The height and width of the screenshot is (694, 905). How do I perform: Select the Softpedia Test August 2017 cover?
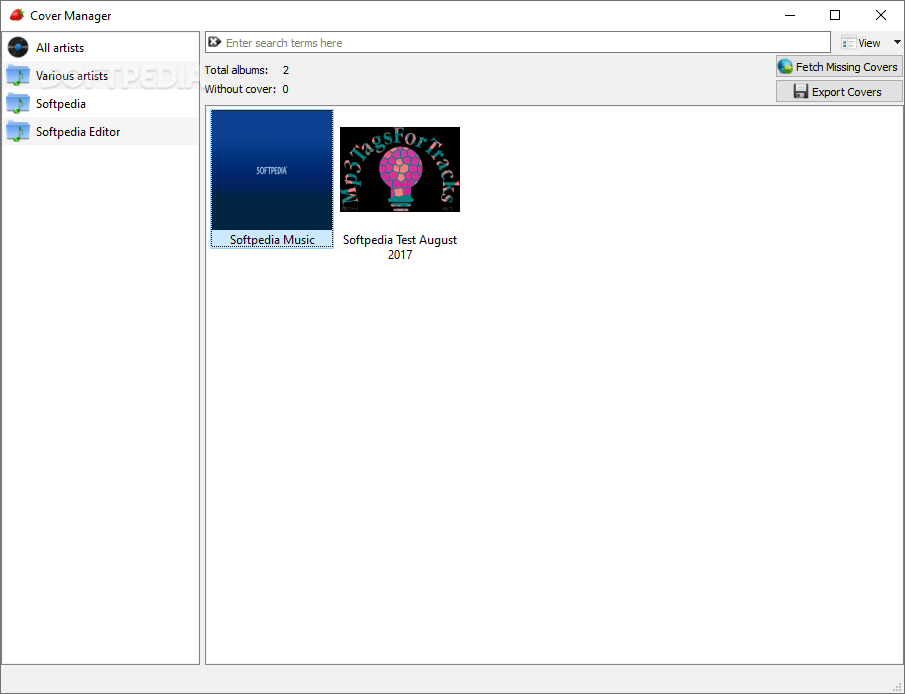[399, 169]
